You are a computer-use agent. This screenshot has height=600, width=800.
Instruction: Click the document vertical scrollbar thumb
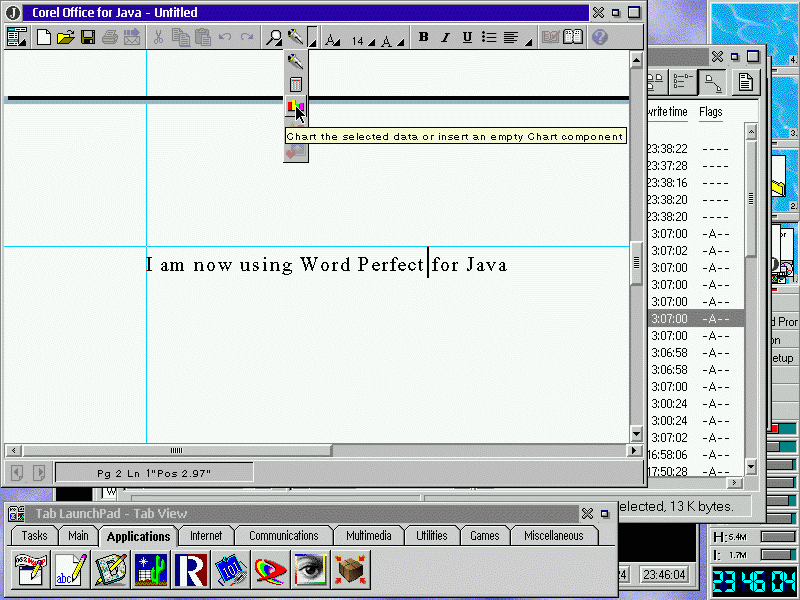tap(636, 262)
